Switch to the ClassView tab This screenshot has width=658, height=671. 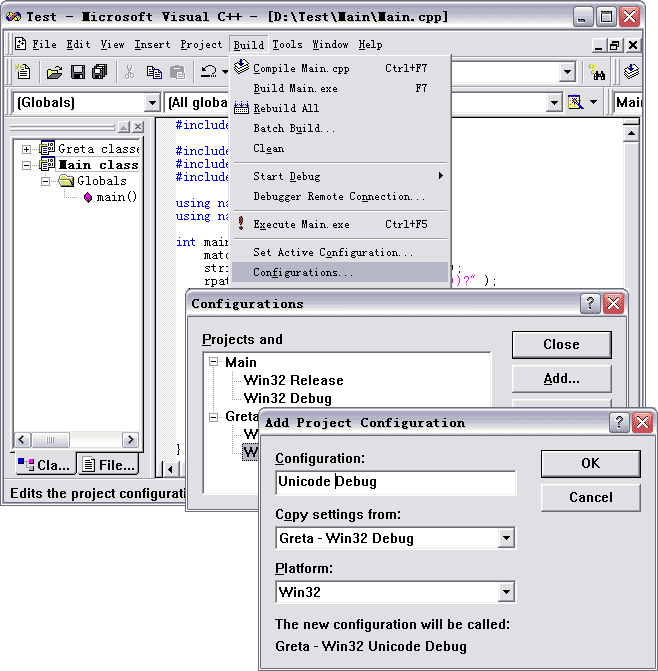pyautogui.click(x=45, y=464)
